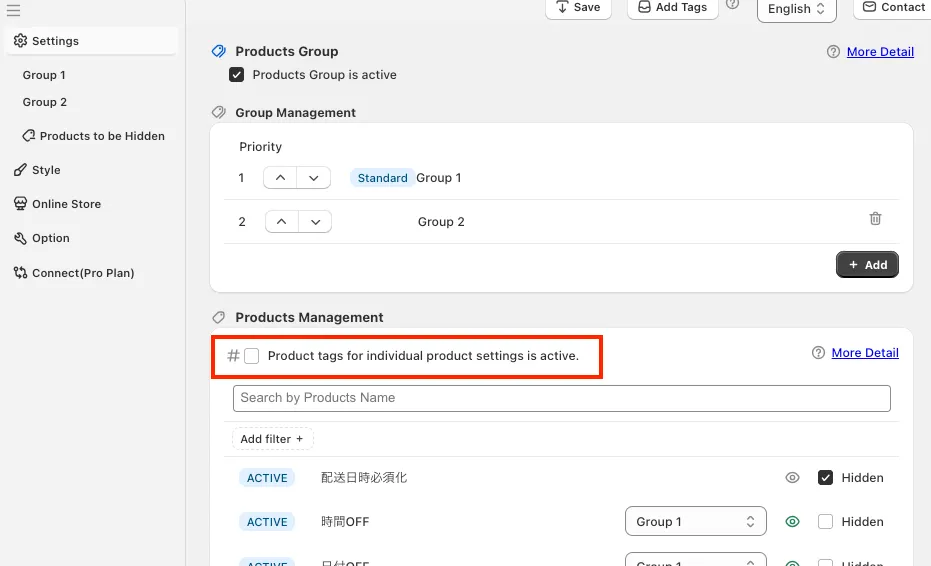Click Add filter button
Image resolution: width=931 pixels, height=566 pixels.
(272, 439)
